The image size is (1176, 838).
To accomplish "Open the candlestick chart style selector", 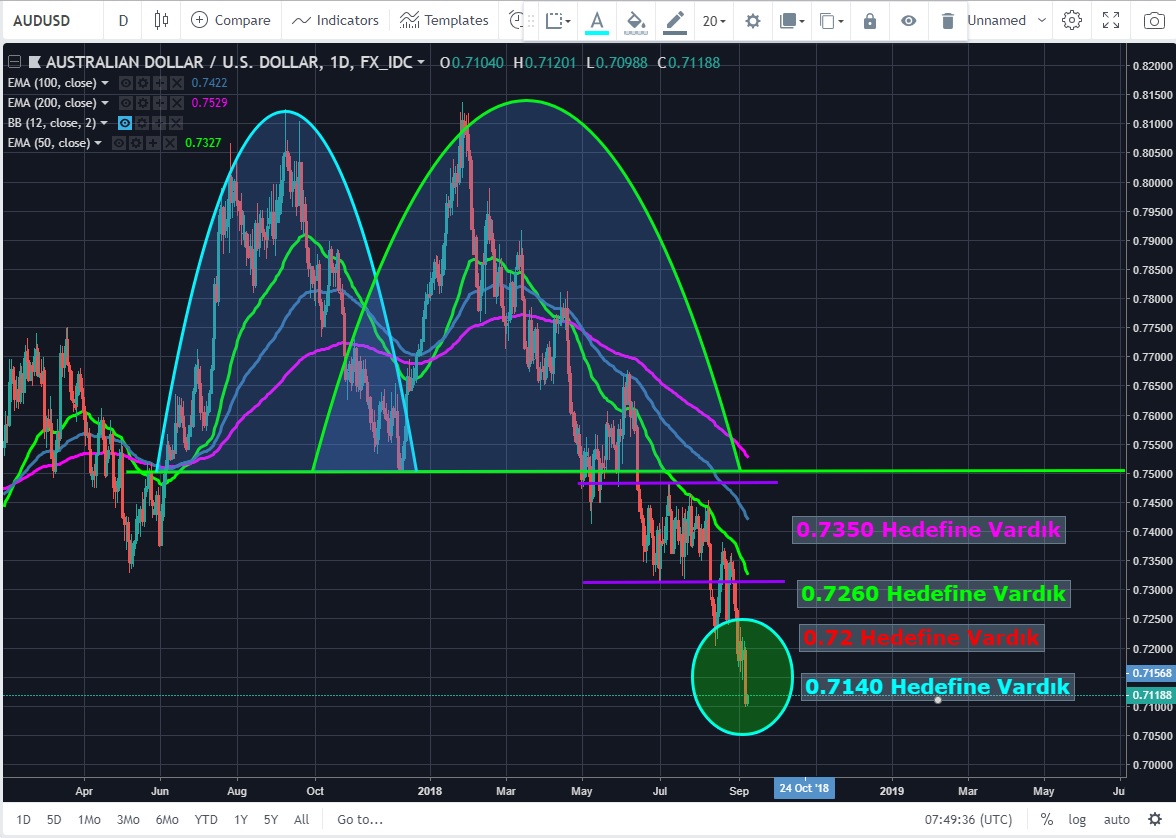I will coord(162,20).
